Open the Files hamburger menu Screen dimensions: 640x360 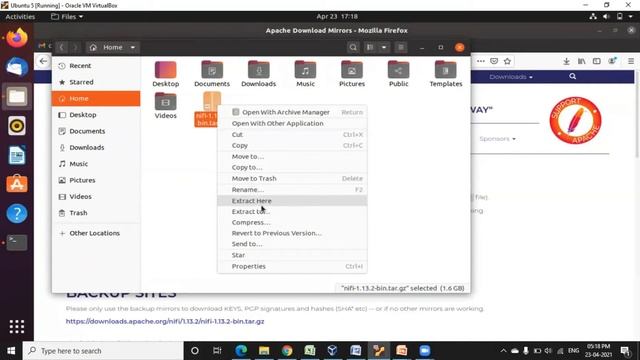click(x=401, y=47)
